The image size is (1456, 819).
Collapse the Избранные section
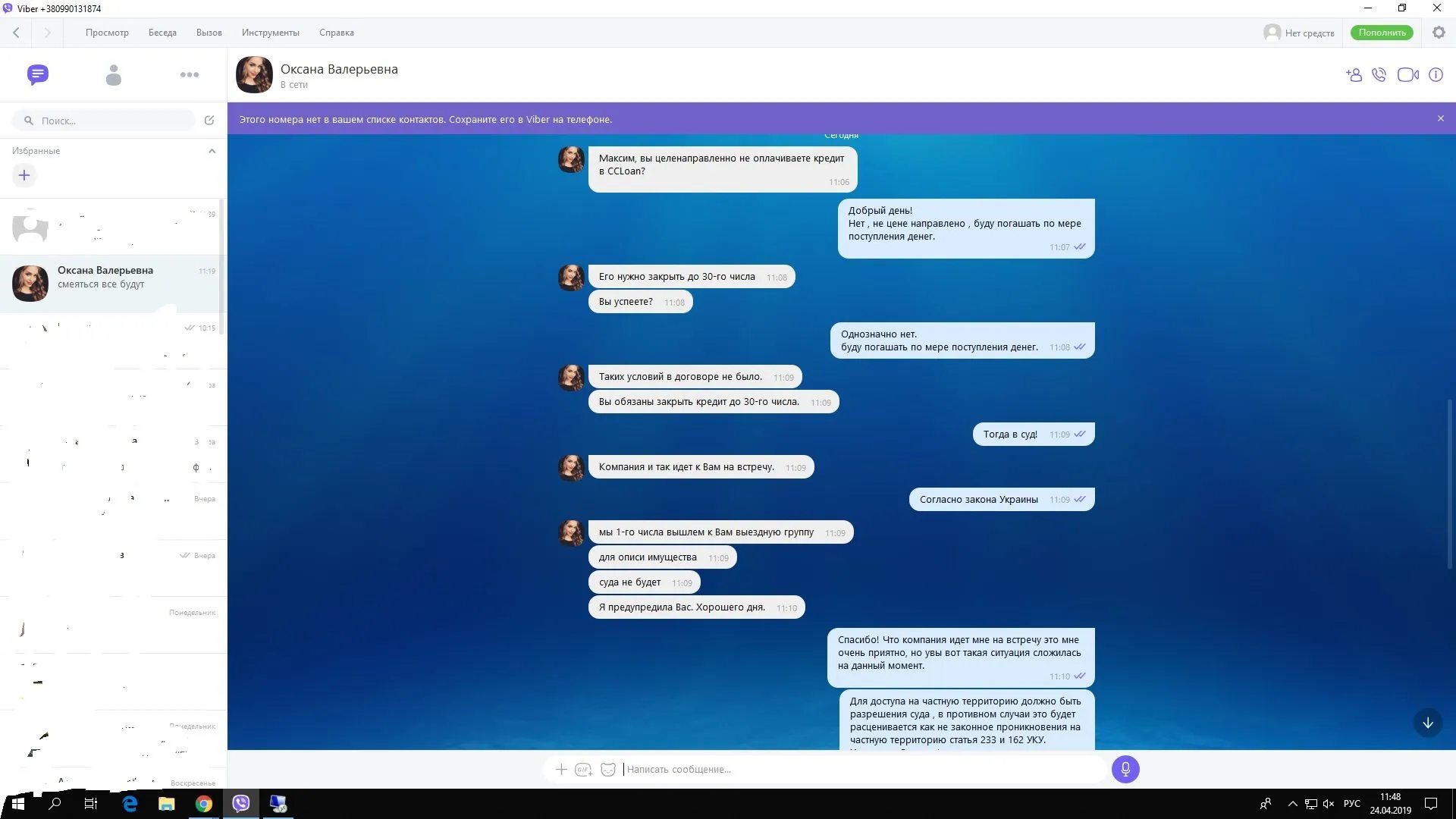tap(212, 151)
